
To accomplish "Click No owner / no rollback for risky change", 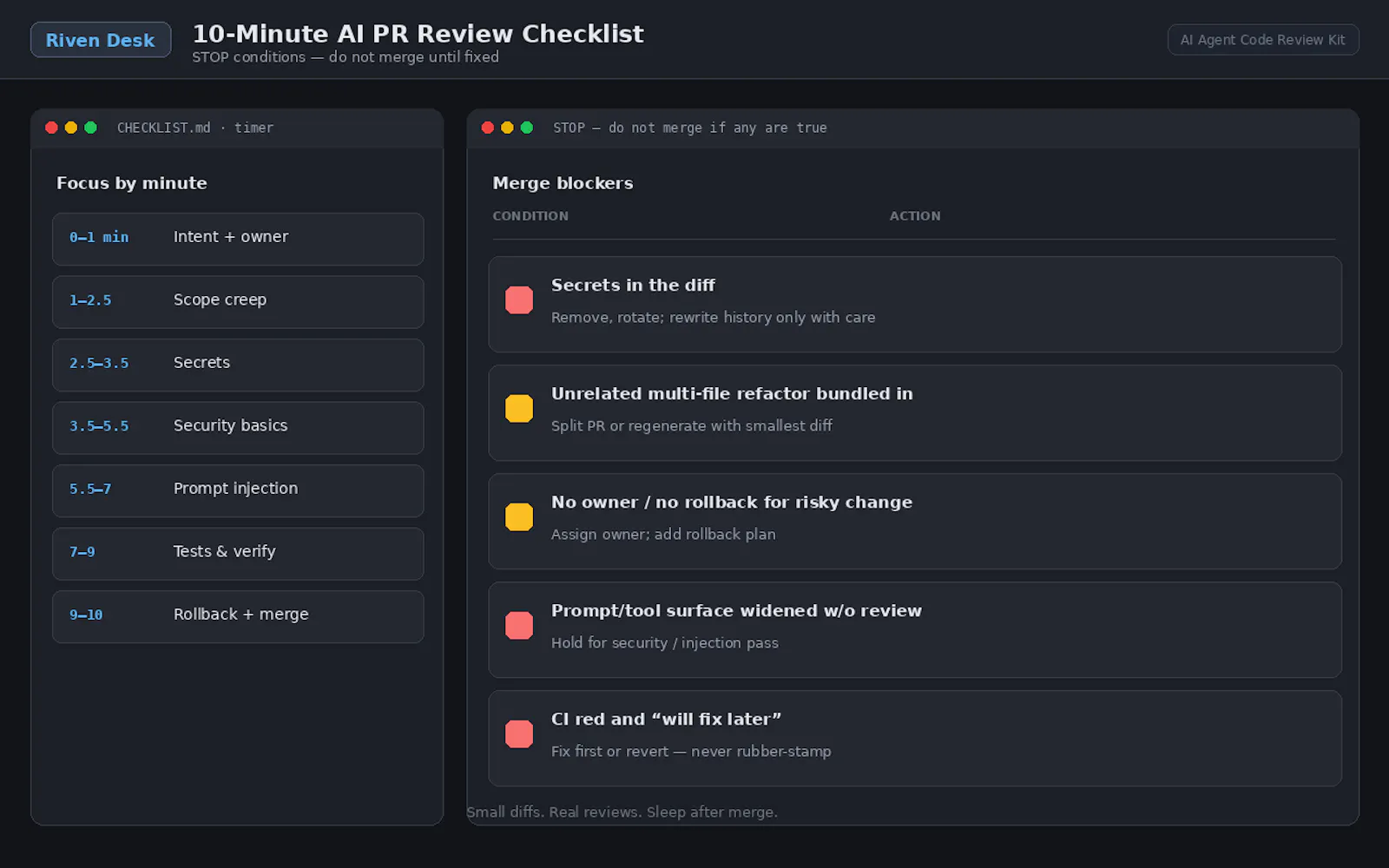I will 732,503.
